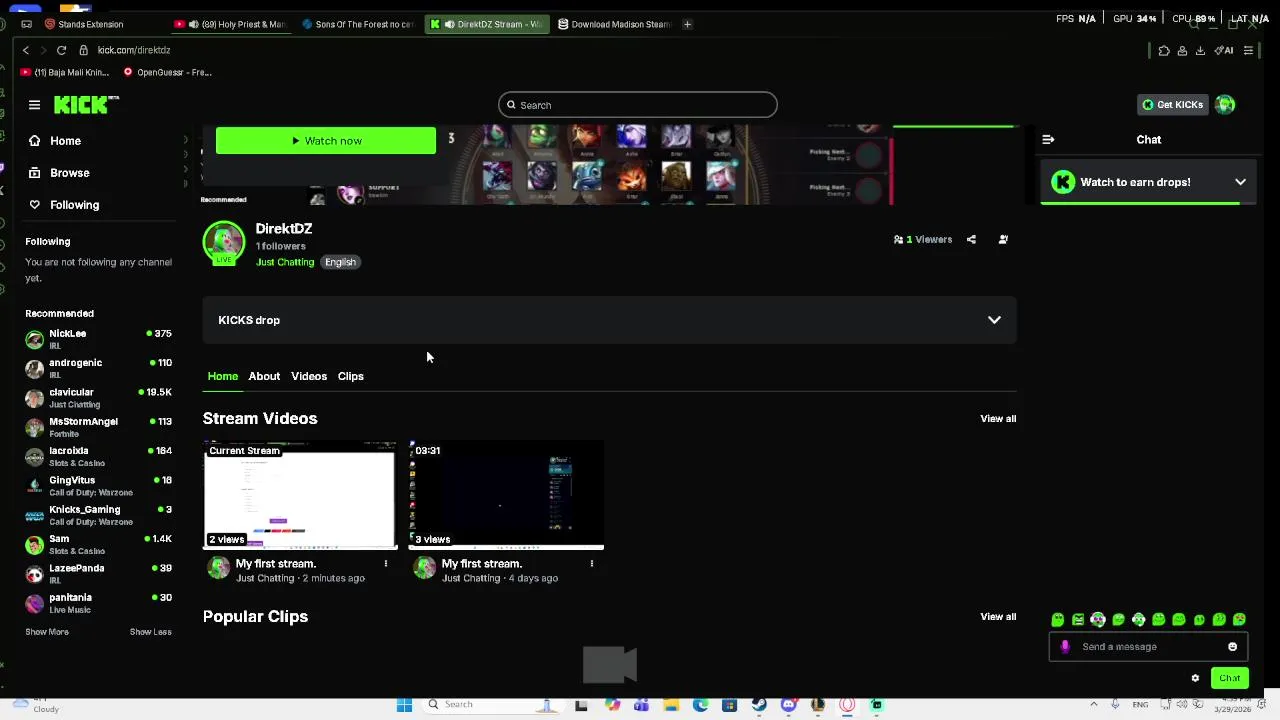Open Following in the sidebar

tap(64, 205)
